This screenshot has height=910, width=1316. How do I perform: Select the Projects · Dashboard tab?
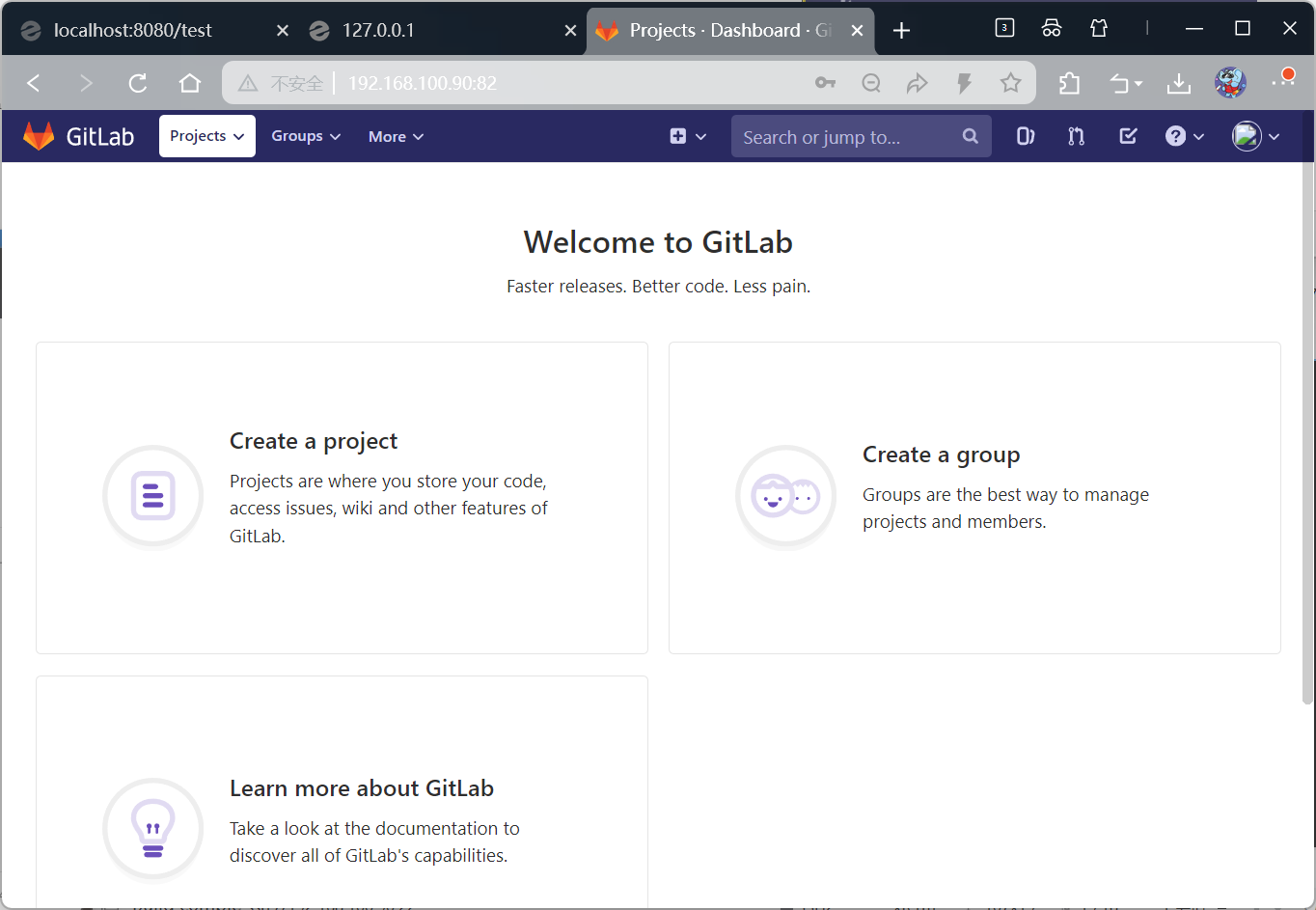[x=730, y=30]
